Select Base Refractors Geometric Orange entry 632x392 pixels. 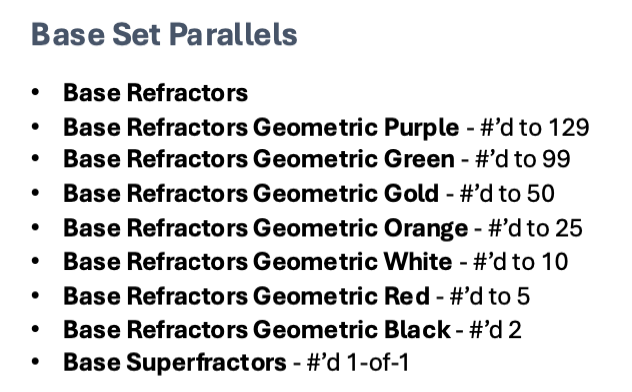click(x=266, y=229)
